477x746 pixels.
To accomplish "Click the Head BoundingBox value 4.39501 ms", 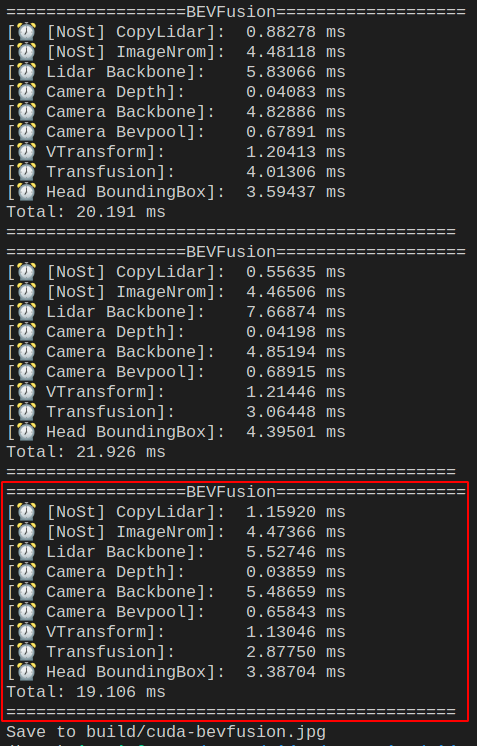I will tap(295, 432).
